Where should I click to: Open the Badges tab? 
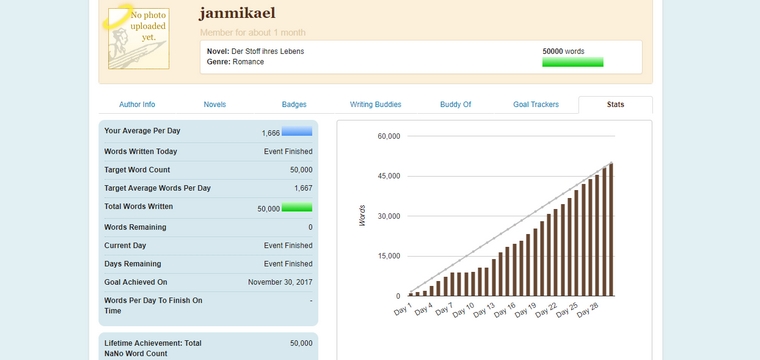click(x=294, y=105)
